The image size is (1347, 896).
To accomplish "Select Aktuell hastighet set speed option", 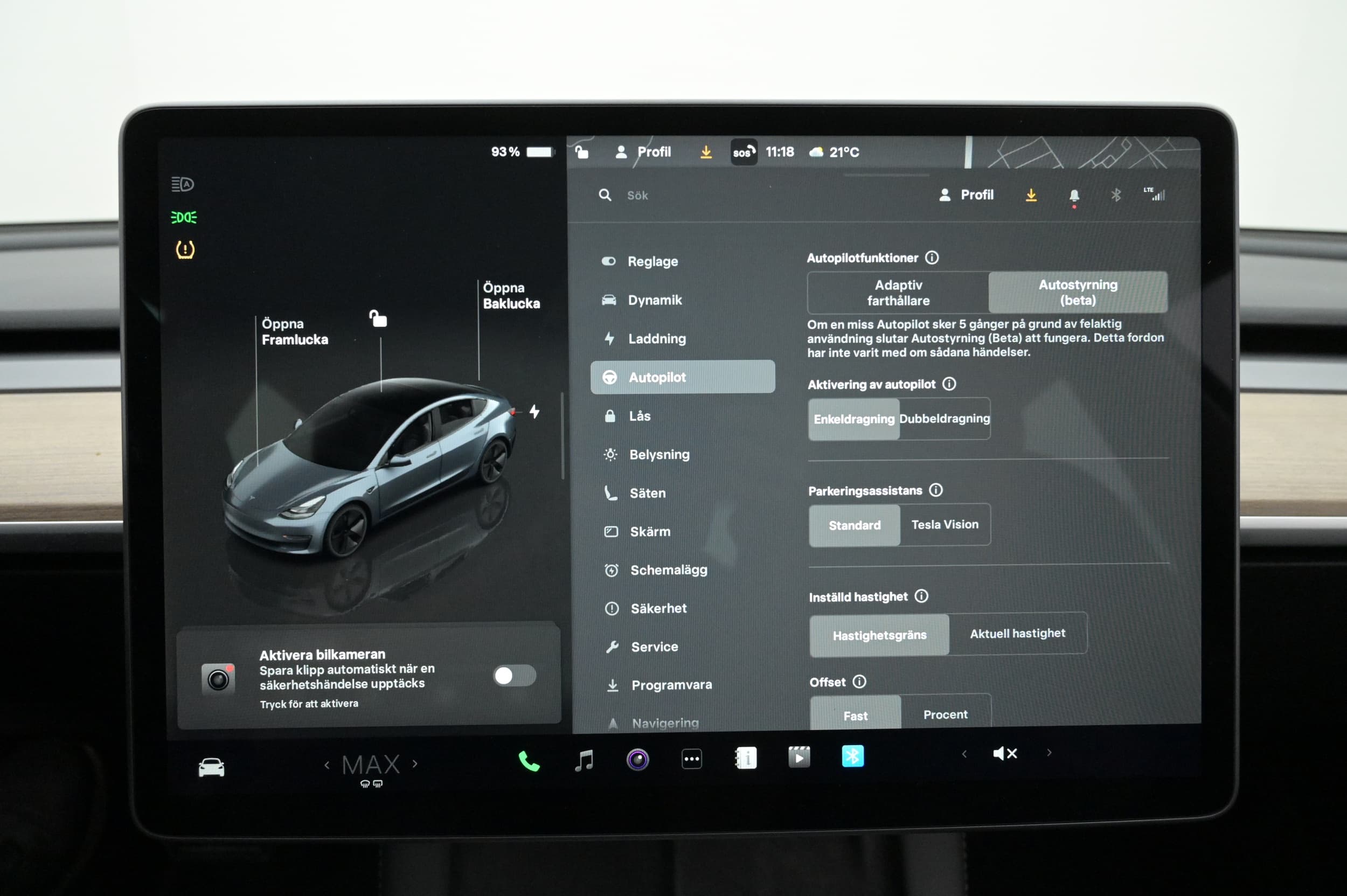I will tap(1018, 633).
